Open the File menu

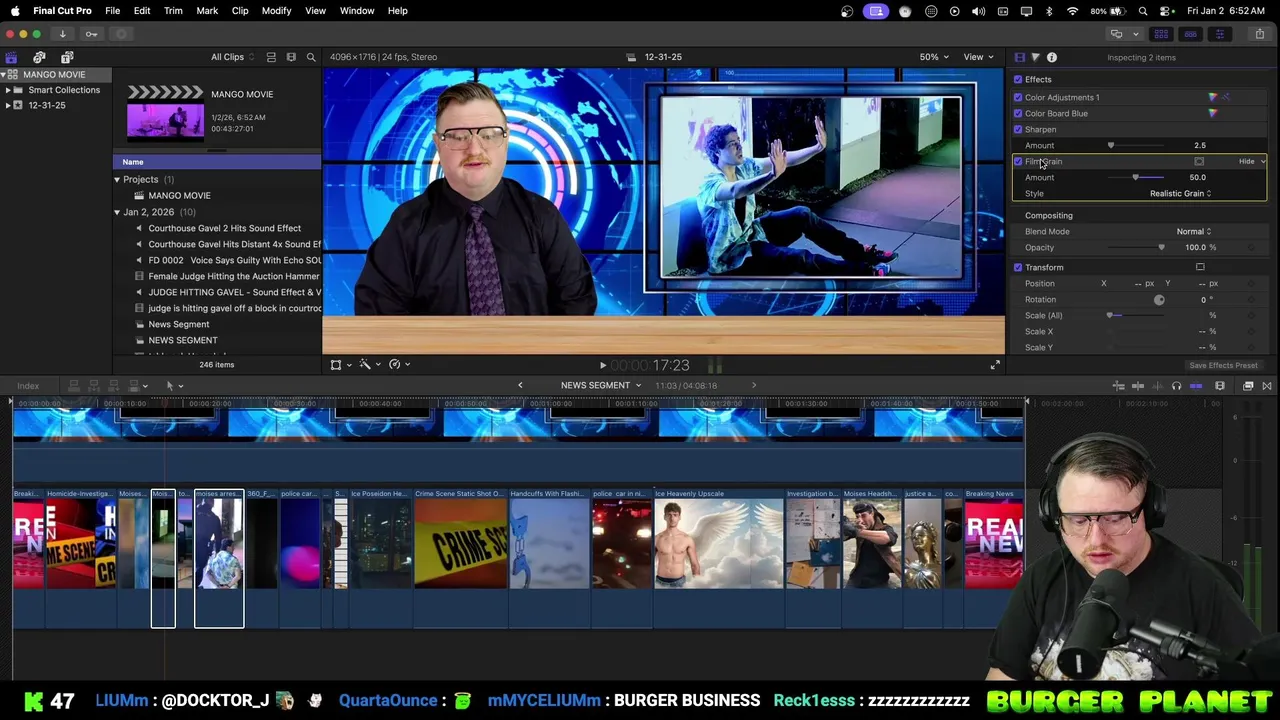113,11
